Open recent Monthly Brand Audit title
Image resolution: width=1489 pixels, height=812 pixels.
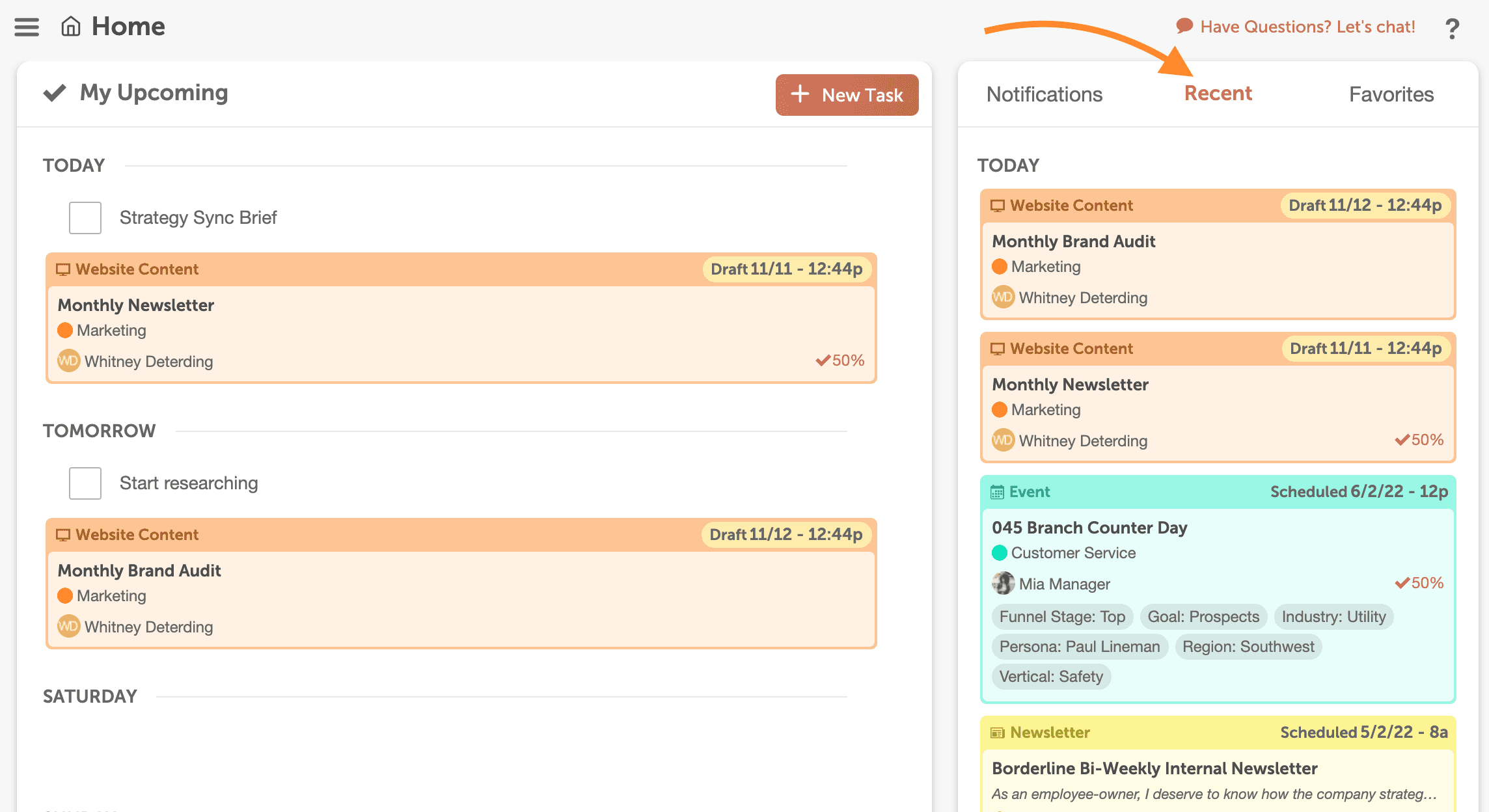point(1074,241)
